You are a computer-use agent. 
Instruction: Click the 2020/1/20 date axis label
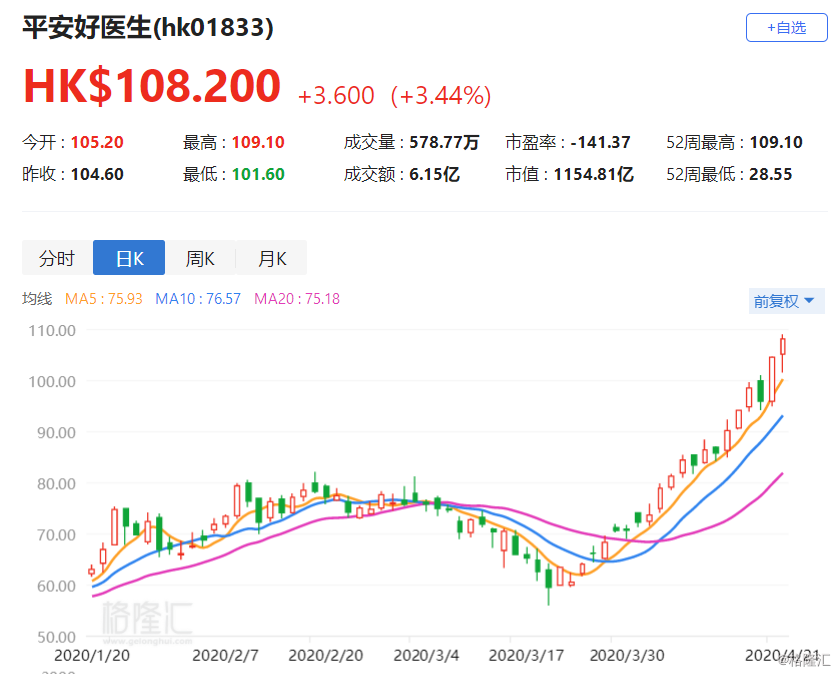[x=92, y=655]
